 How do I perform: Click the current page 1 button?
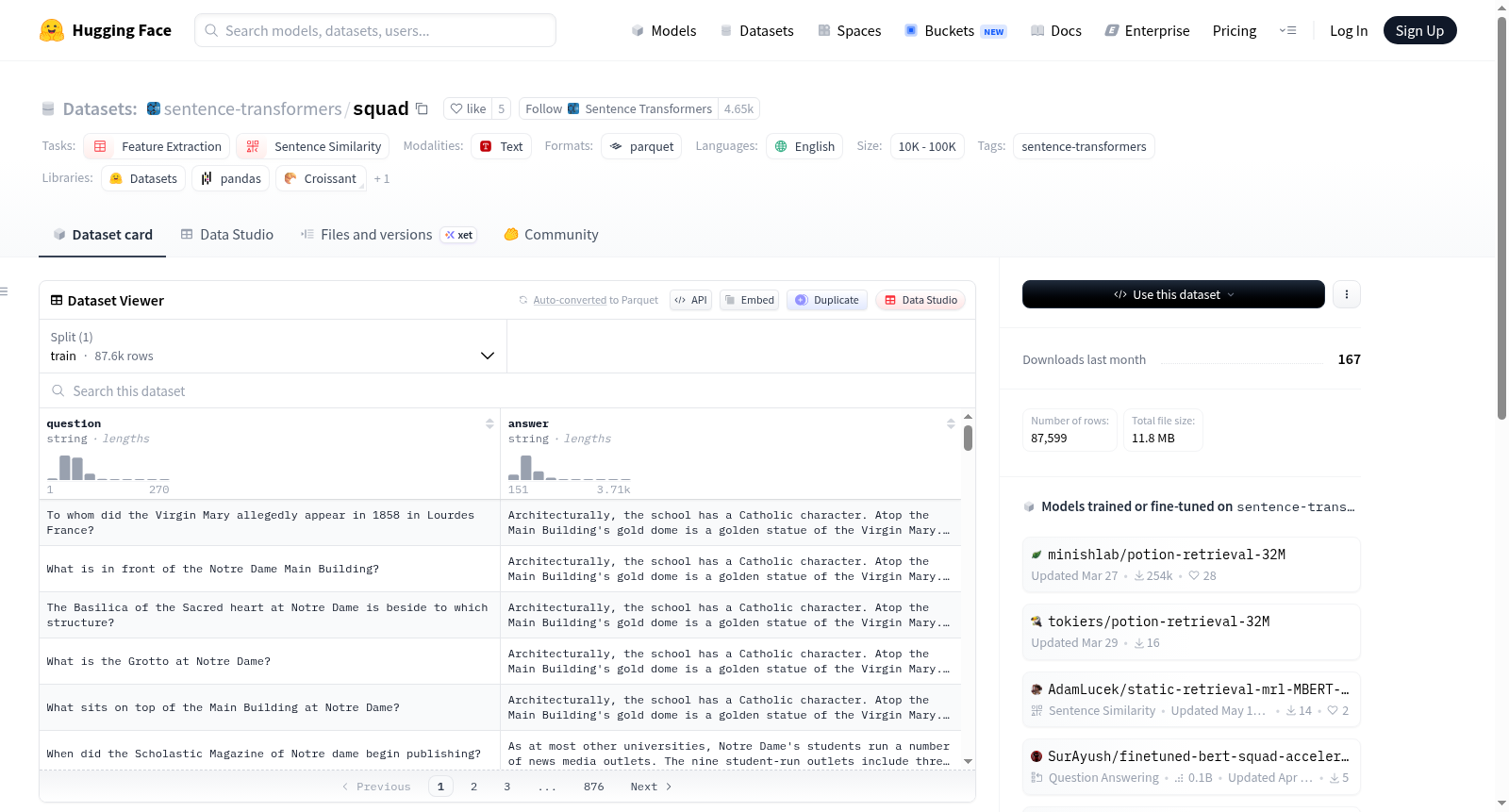[x=440, y=787]
